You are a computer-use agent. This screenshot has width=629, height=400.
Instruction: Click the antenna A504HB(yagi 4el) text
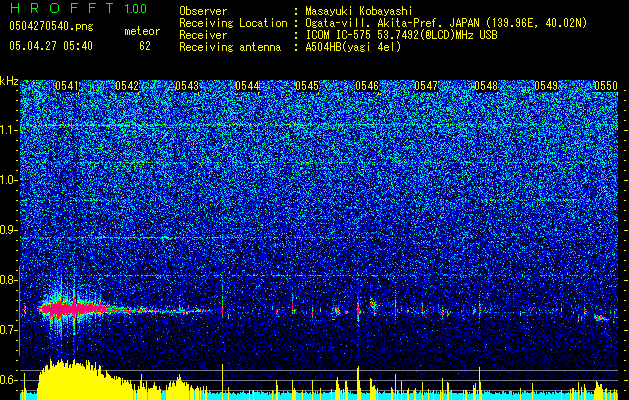(x=353, y=47)
